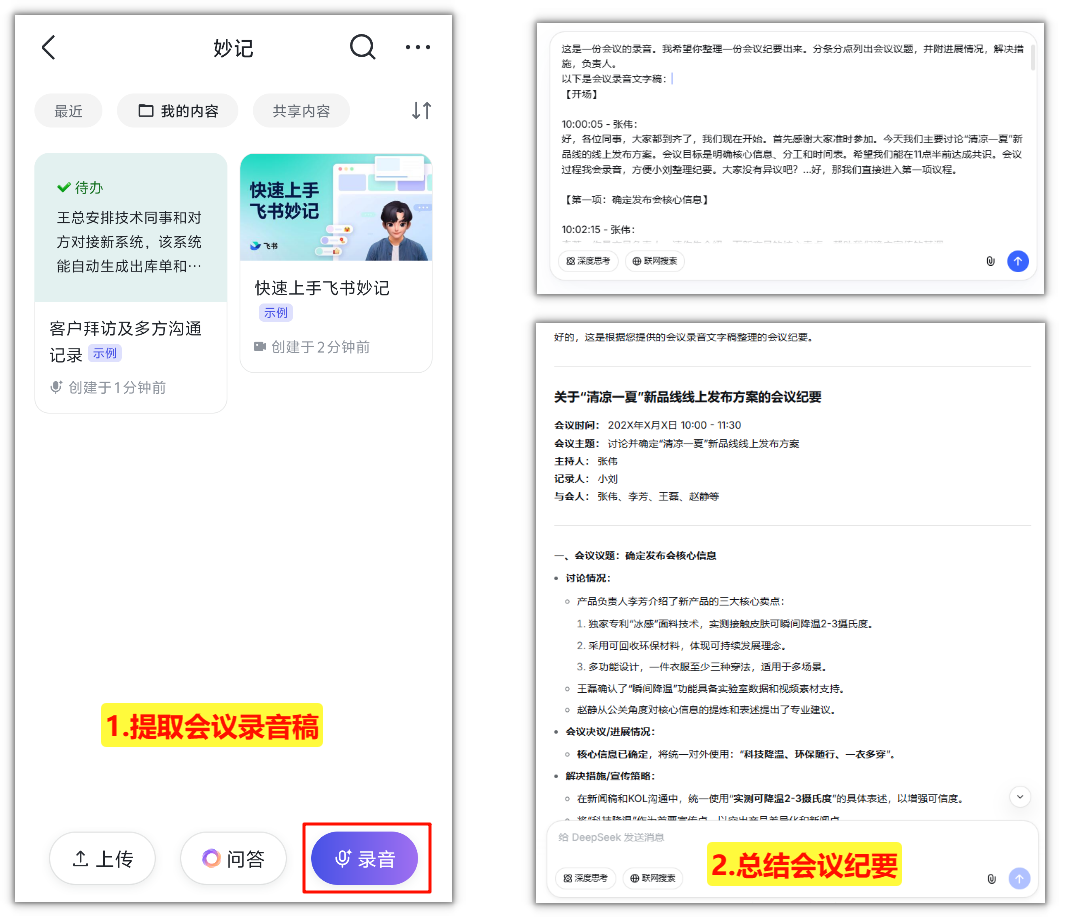
Task: Click the 与会人 attendee line
Action: coord(637,497)
